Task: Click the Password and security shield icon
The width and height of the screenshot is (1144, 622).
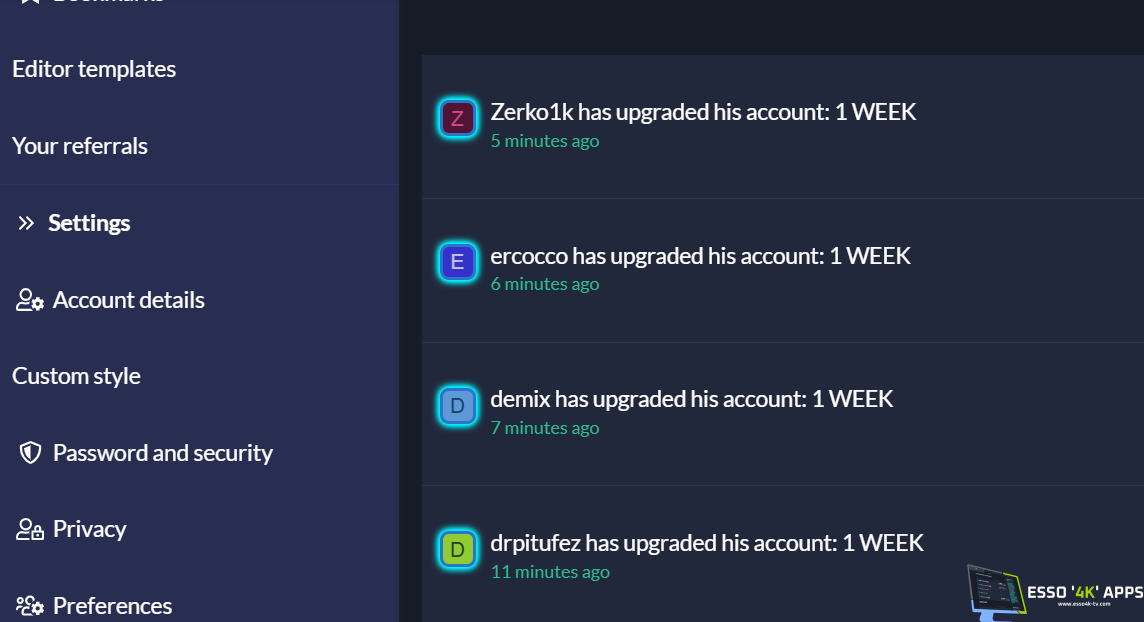Action: 30,453
